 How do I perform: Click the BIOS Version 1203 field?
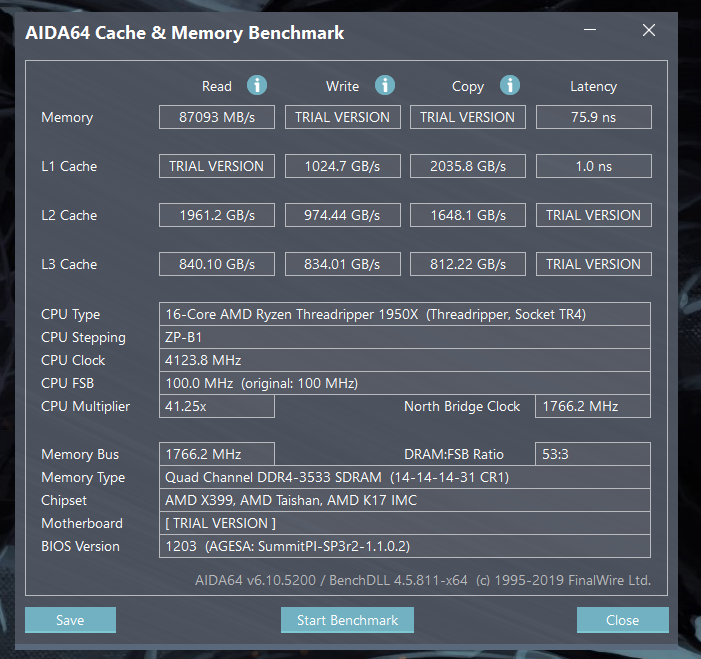point(405,546)
